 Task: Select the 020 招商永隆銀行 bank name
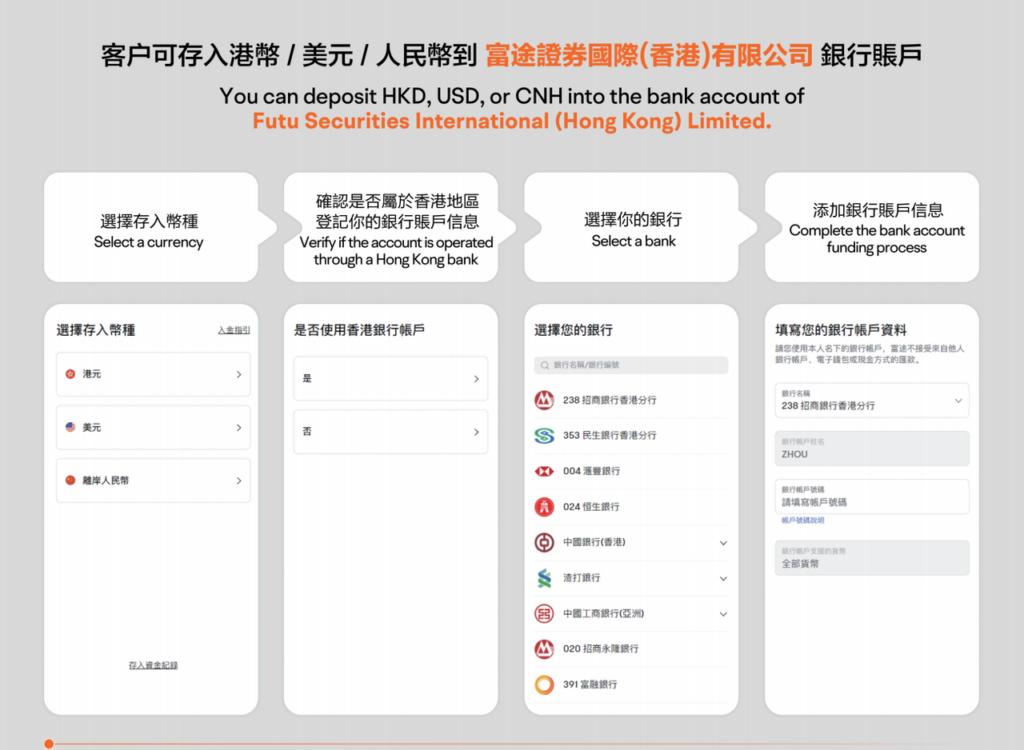coord(601,649)
